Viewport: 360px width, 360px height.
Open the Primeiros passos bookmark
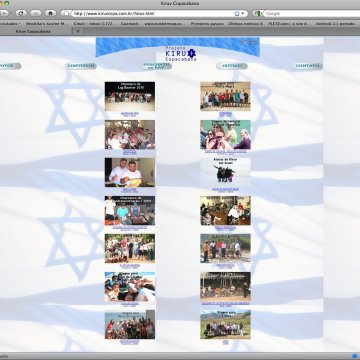point(207,24)
